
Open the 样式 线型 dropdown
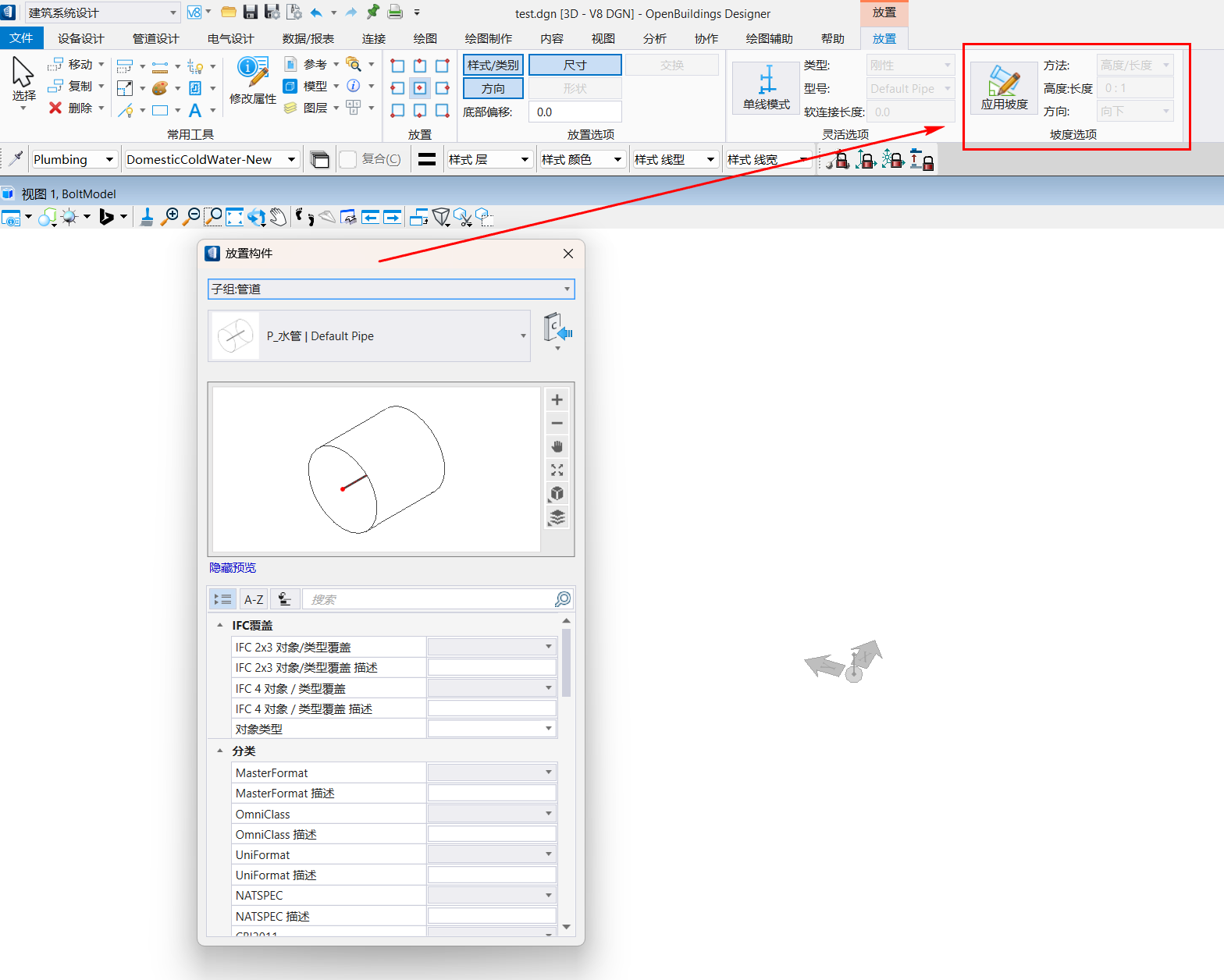point(676,159)
